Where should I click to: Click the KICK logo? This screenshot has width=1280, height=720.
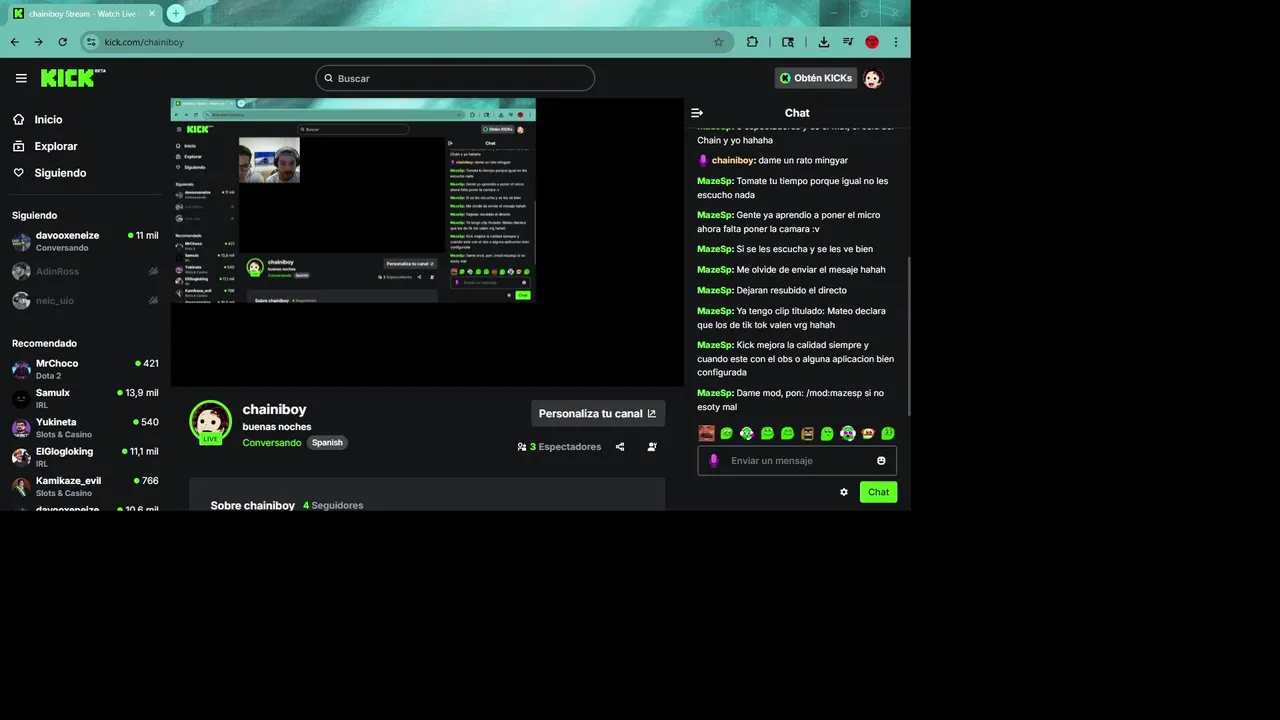(73, 78)
